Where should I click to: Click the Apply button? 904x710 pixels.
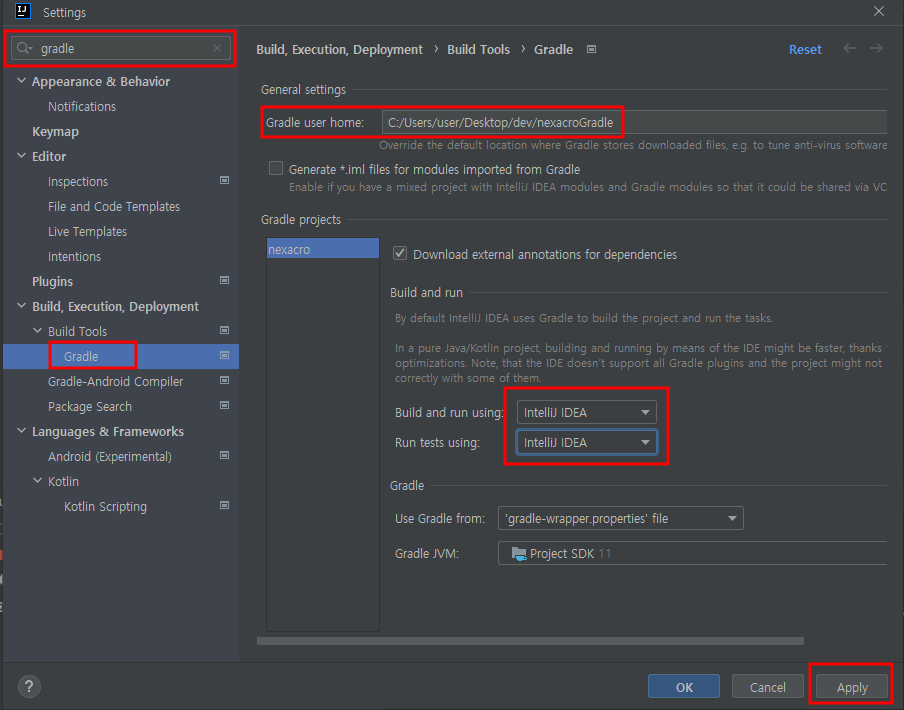(x=852, y=686)
